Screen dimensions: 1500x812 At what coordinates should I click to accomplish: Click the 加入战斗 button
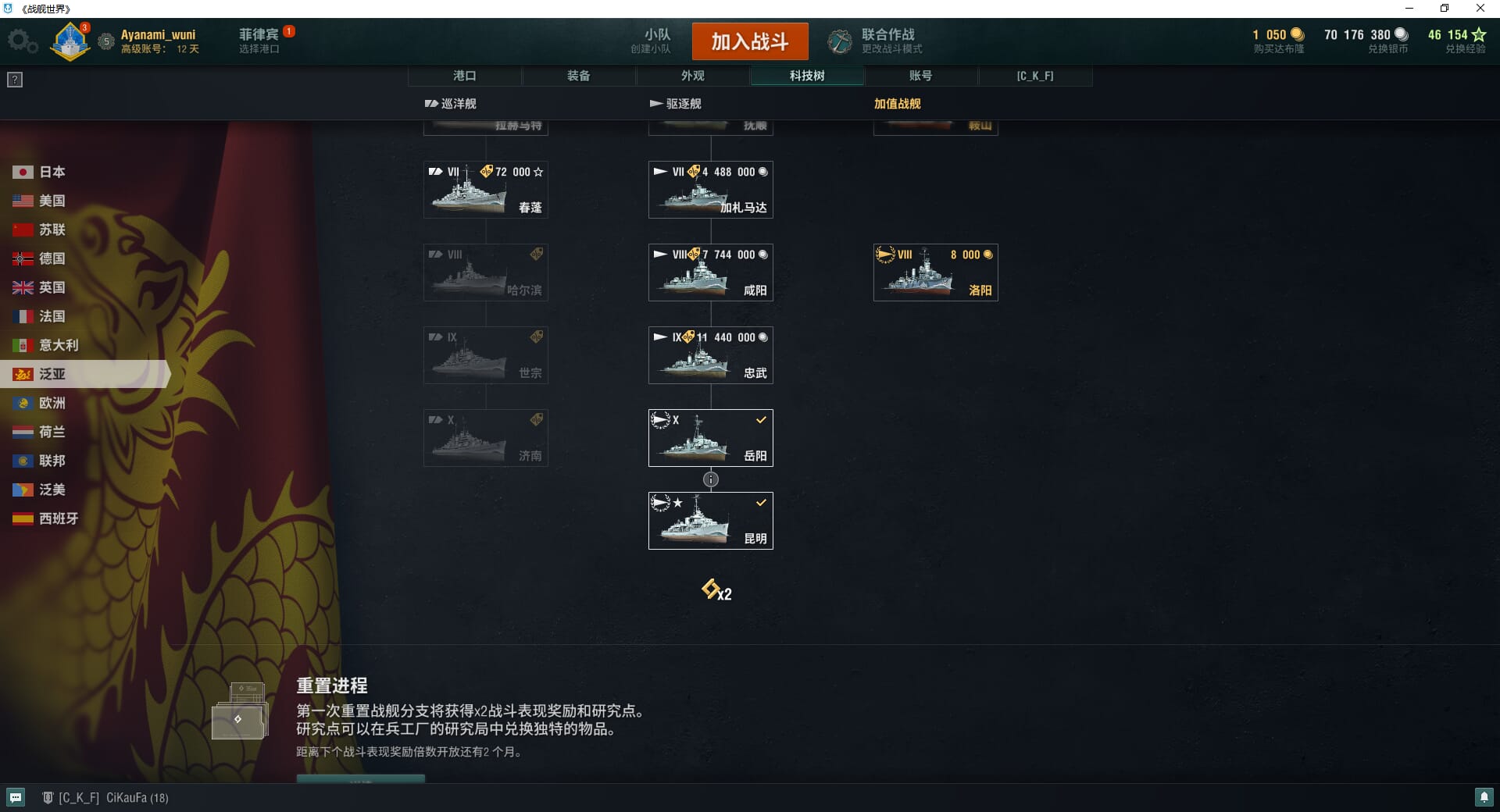coord(750,41)
